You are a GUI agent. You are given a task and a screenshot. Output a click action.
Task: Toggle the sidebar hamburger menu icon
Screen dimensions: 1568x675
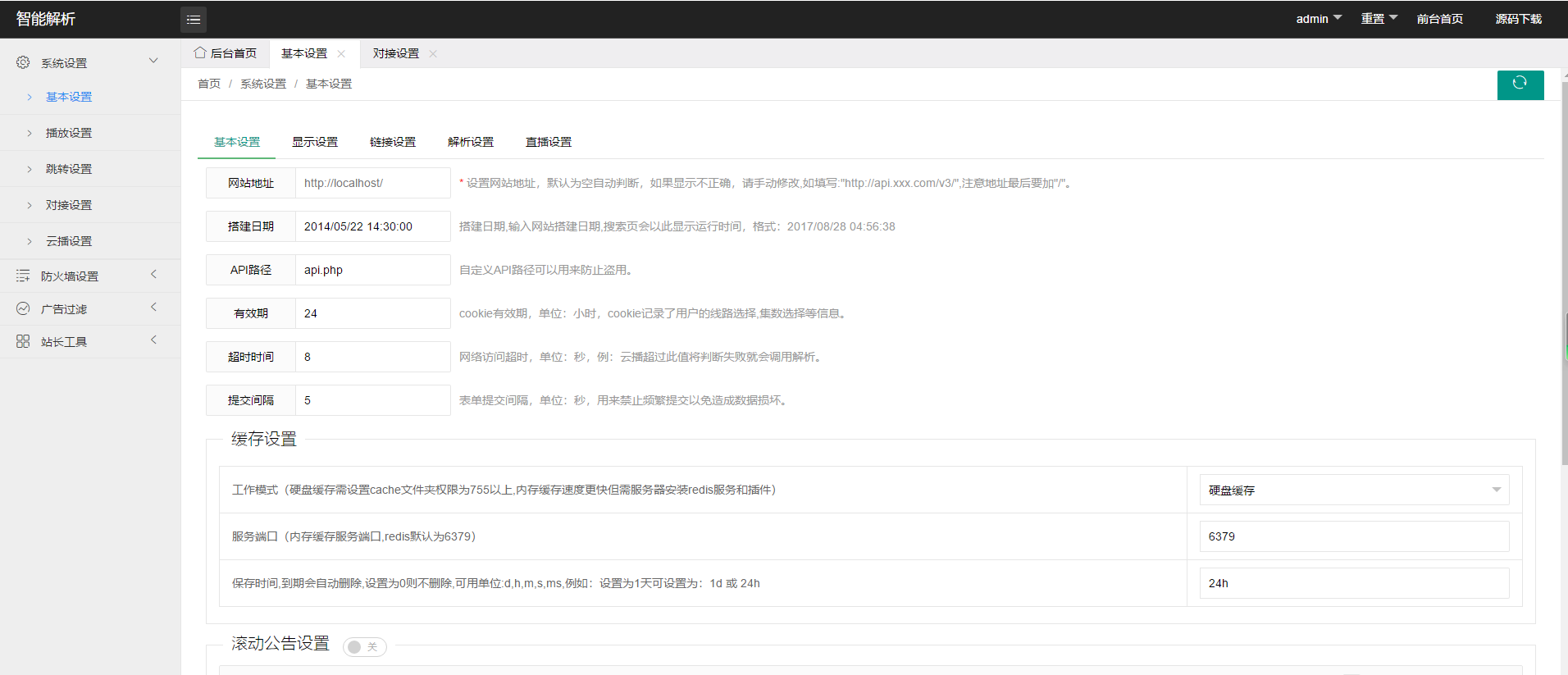pos(194,20)
